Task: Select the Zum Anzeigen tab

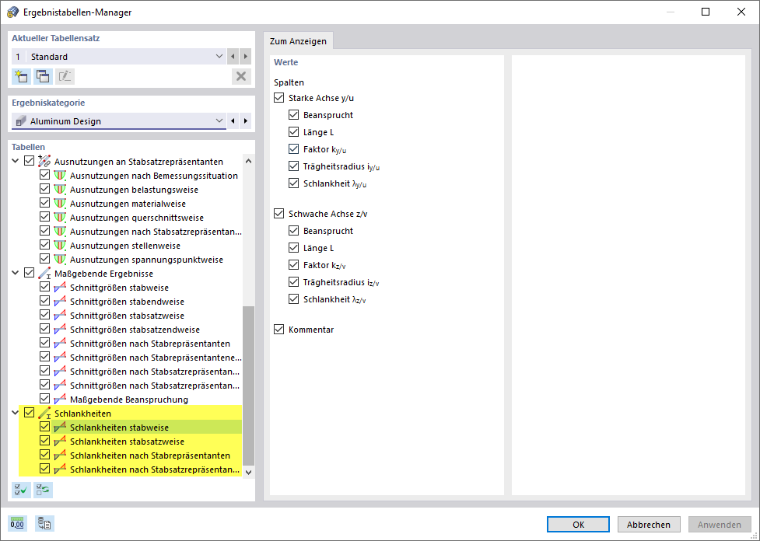Action: click(x=298, y=41)
